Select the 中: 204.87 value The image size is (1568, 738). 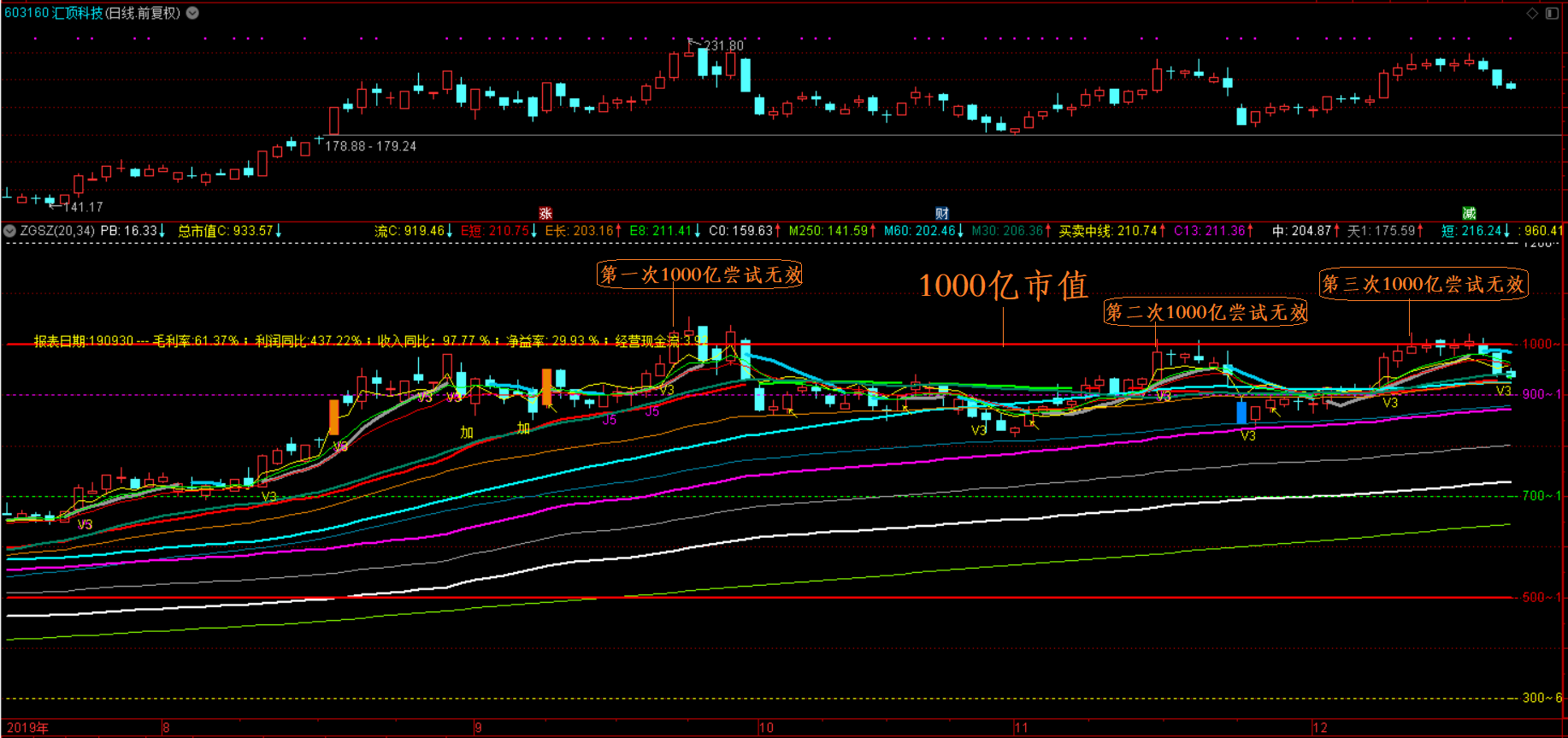[x=1306, y=231]
